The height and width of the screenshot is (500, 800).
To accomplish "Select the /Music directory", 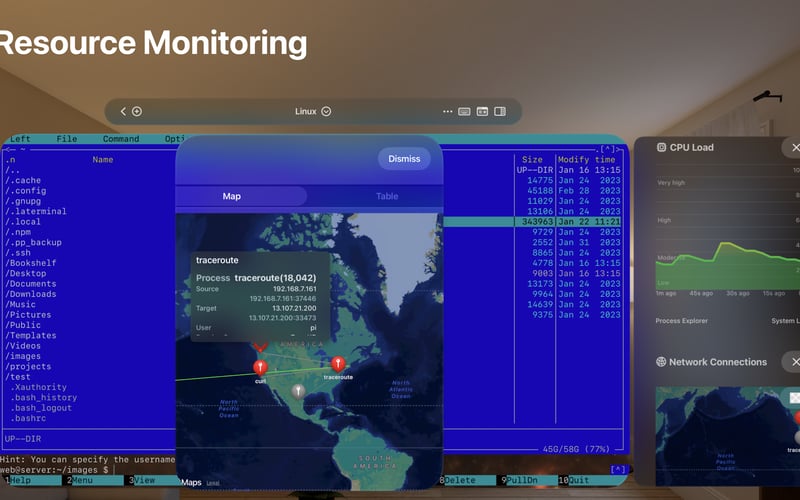I will 20,304.
